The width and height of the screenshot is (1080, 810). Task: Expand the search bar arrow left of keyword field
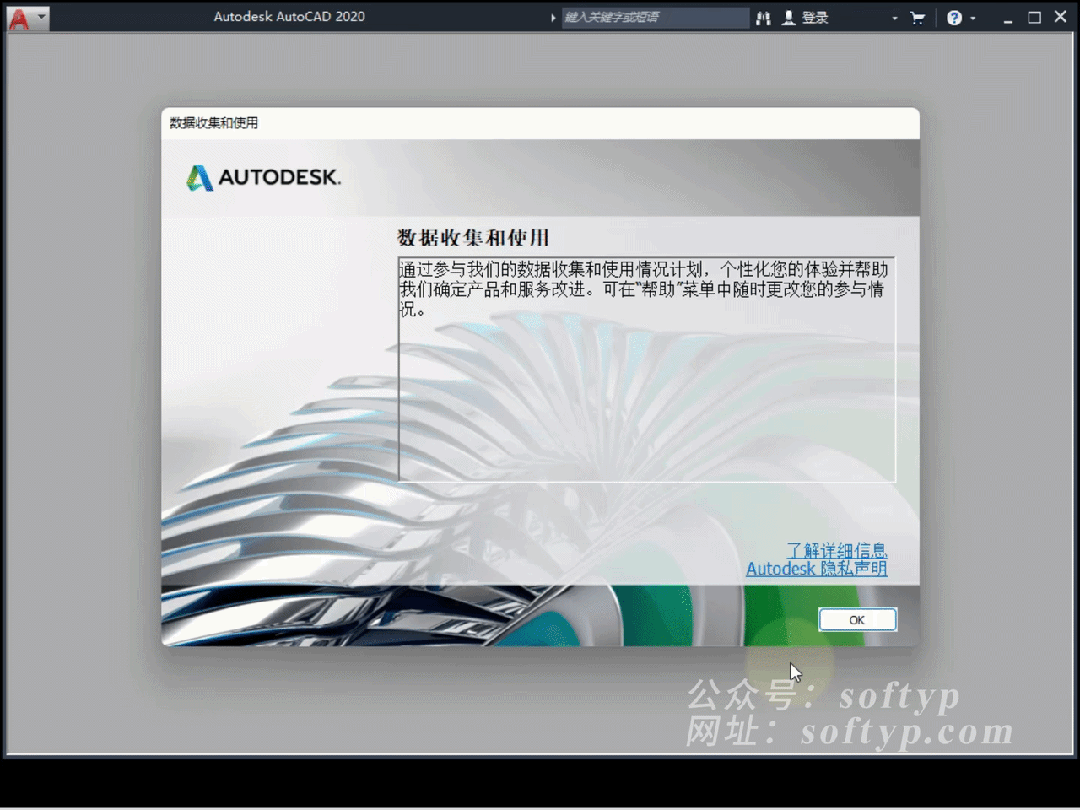552,18
